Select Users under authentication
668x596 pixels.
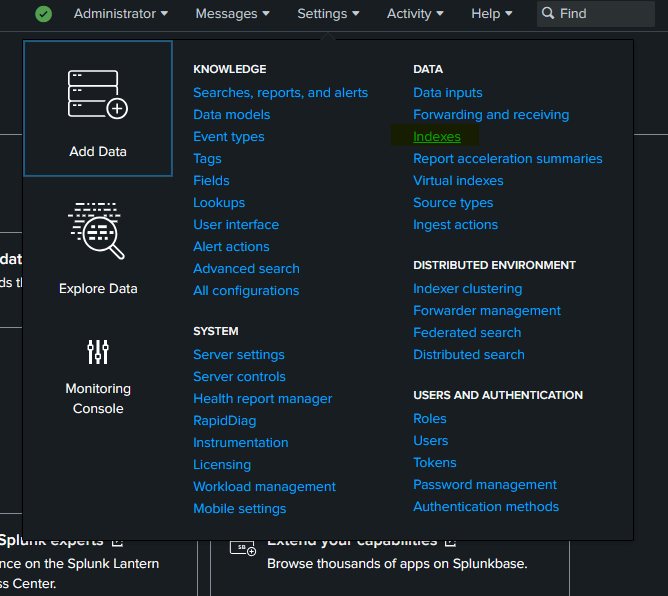[x=431, y=441]
